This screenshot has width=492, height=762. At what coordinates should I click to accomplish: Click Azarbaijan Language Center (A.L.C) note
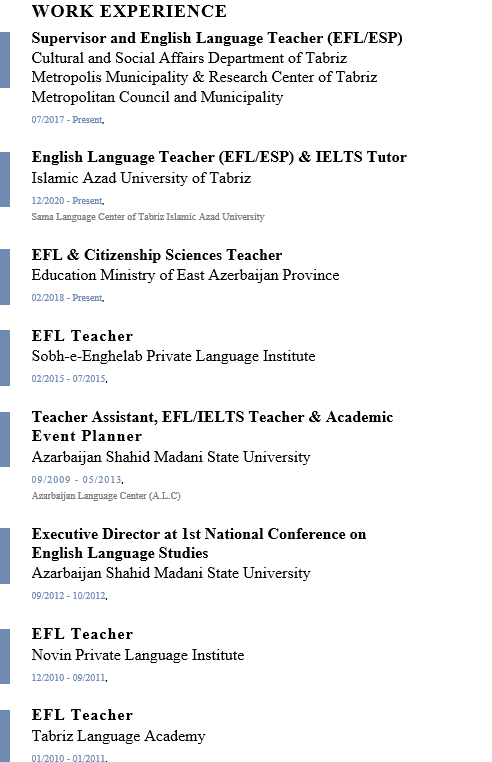tap(106, 496)
